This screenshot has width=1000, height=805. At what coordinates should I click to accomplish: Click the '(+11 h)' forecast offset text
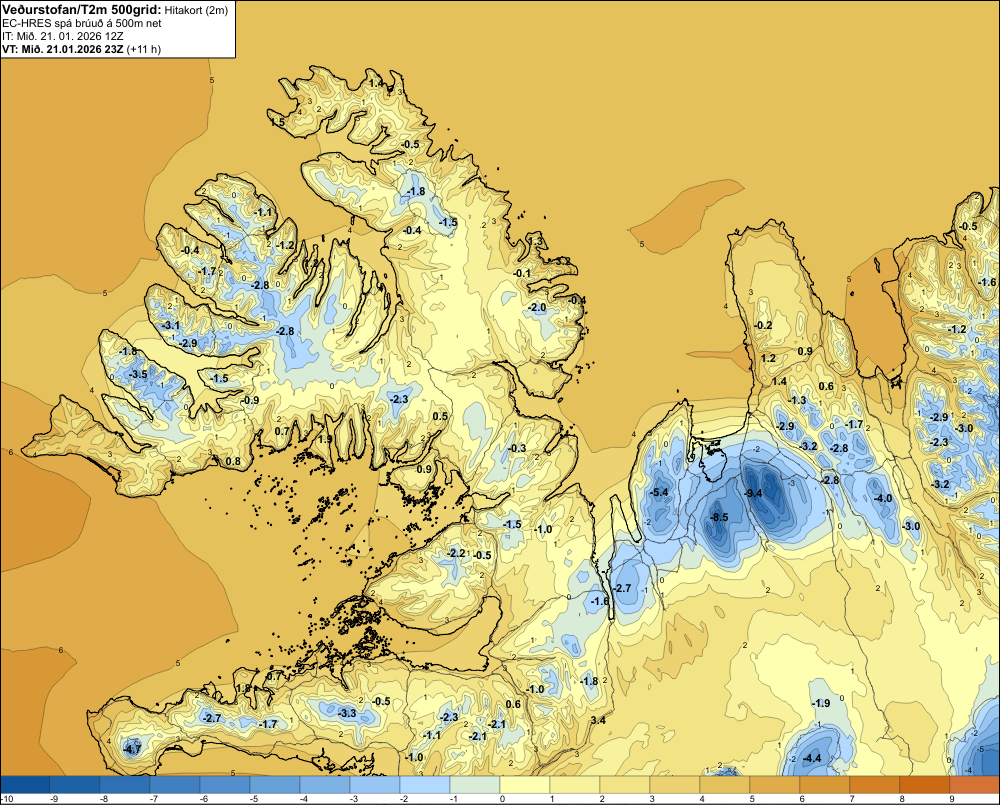pos(144,49)
